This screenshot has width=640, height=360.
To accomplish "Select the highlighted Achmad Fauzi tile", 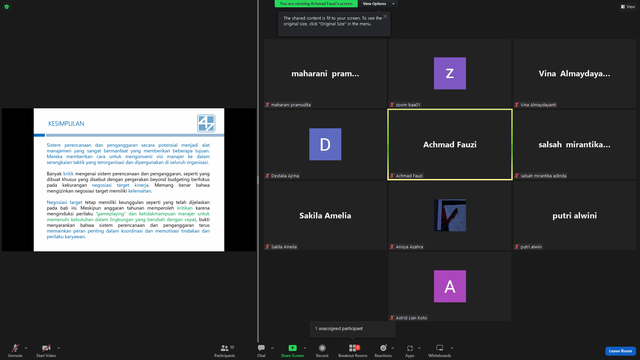I will (450, 144).
